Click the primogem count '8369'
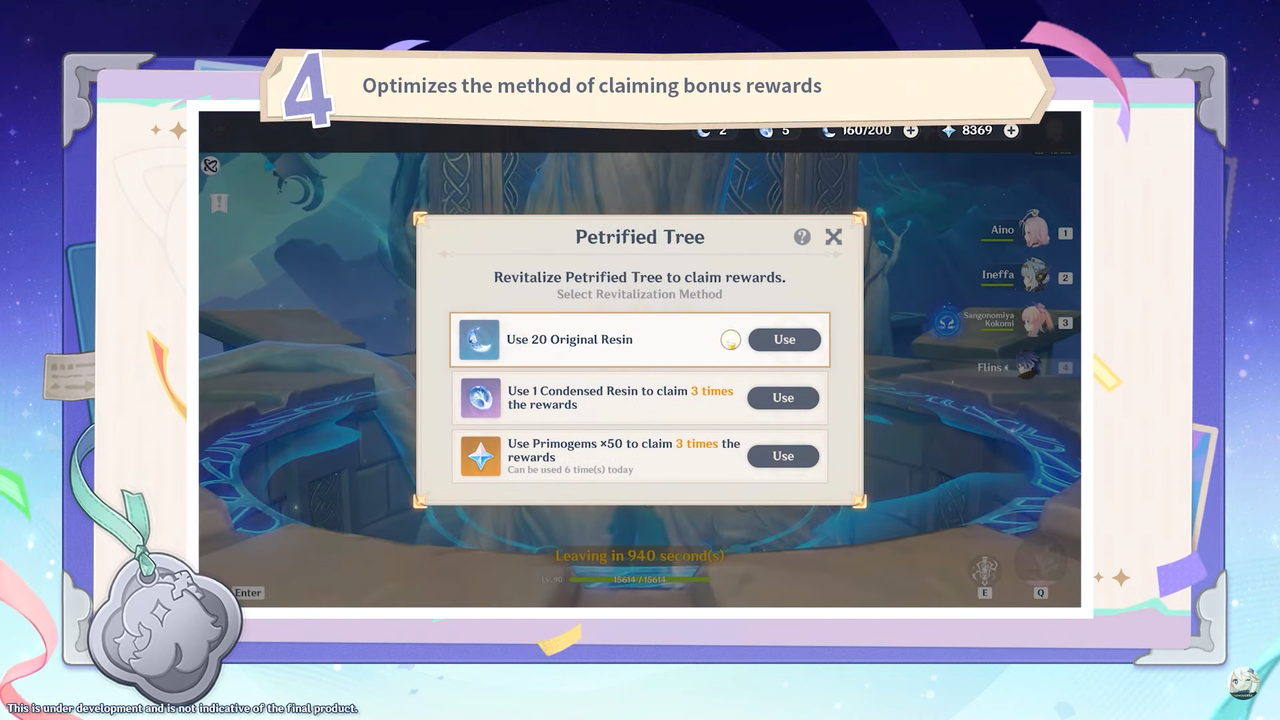The image size is (1280, 720). click(977, 131)
